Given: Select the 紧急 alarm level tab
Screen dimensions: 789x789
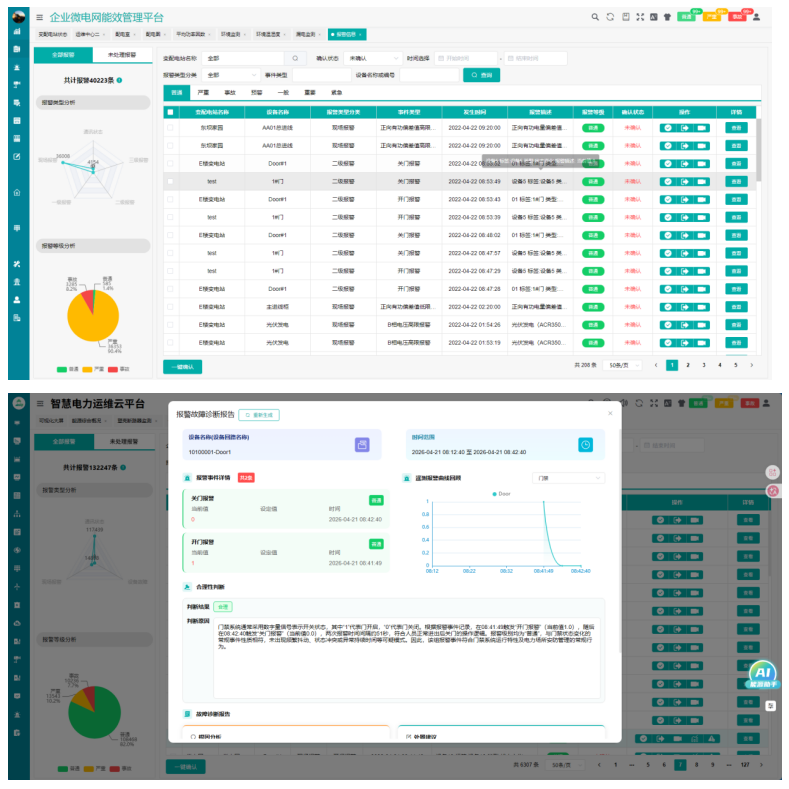Looking at the screenshot, I should (337, 93).
